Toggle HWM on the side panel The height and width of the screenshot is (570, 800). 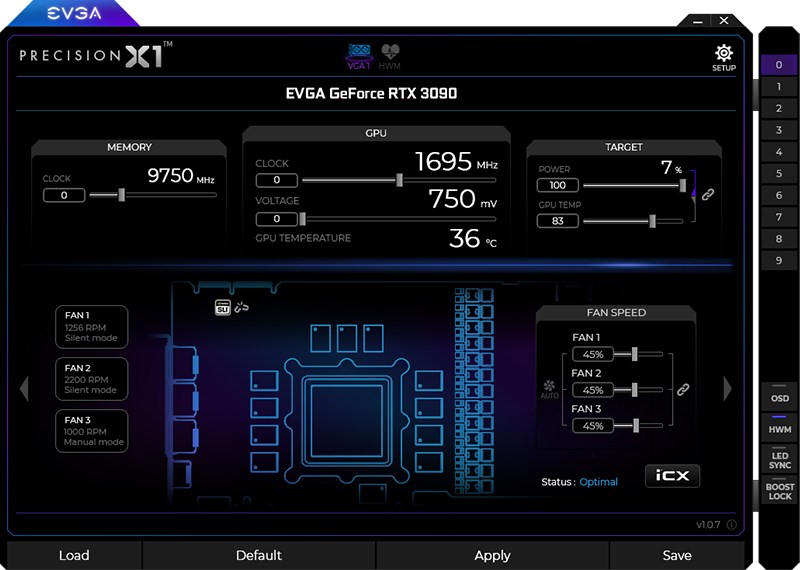tap(780, 427)
